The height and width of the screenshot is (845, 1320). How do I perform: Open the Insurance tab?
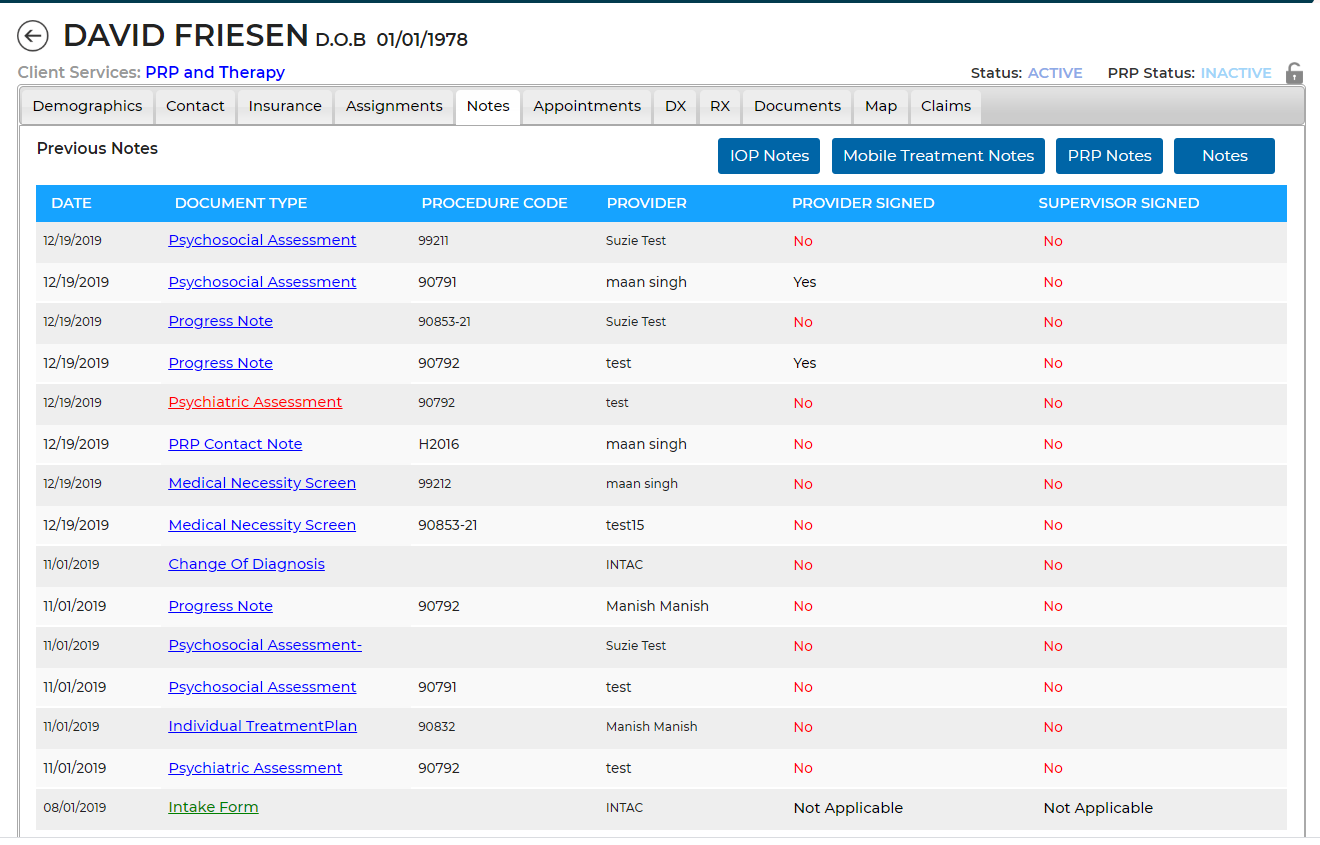click(285, 106)
